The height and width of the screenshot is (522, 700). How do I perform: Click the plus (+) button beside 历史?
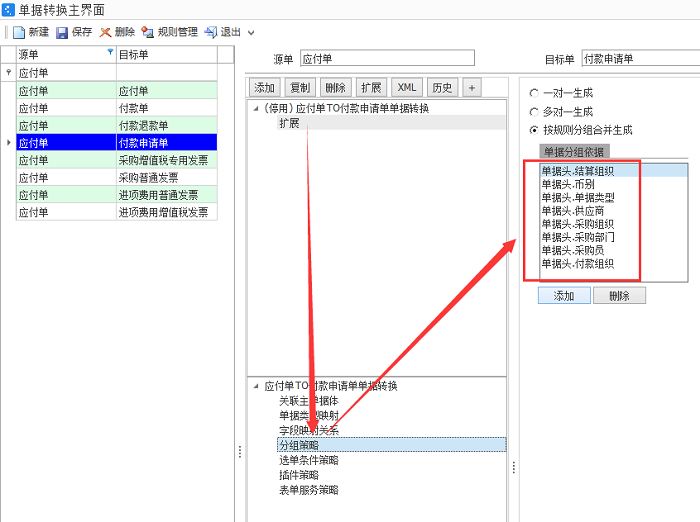[x=471, y=88]
